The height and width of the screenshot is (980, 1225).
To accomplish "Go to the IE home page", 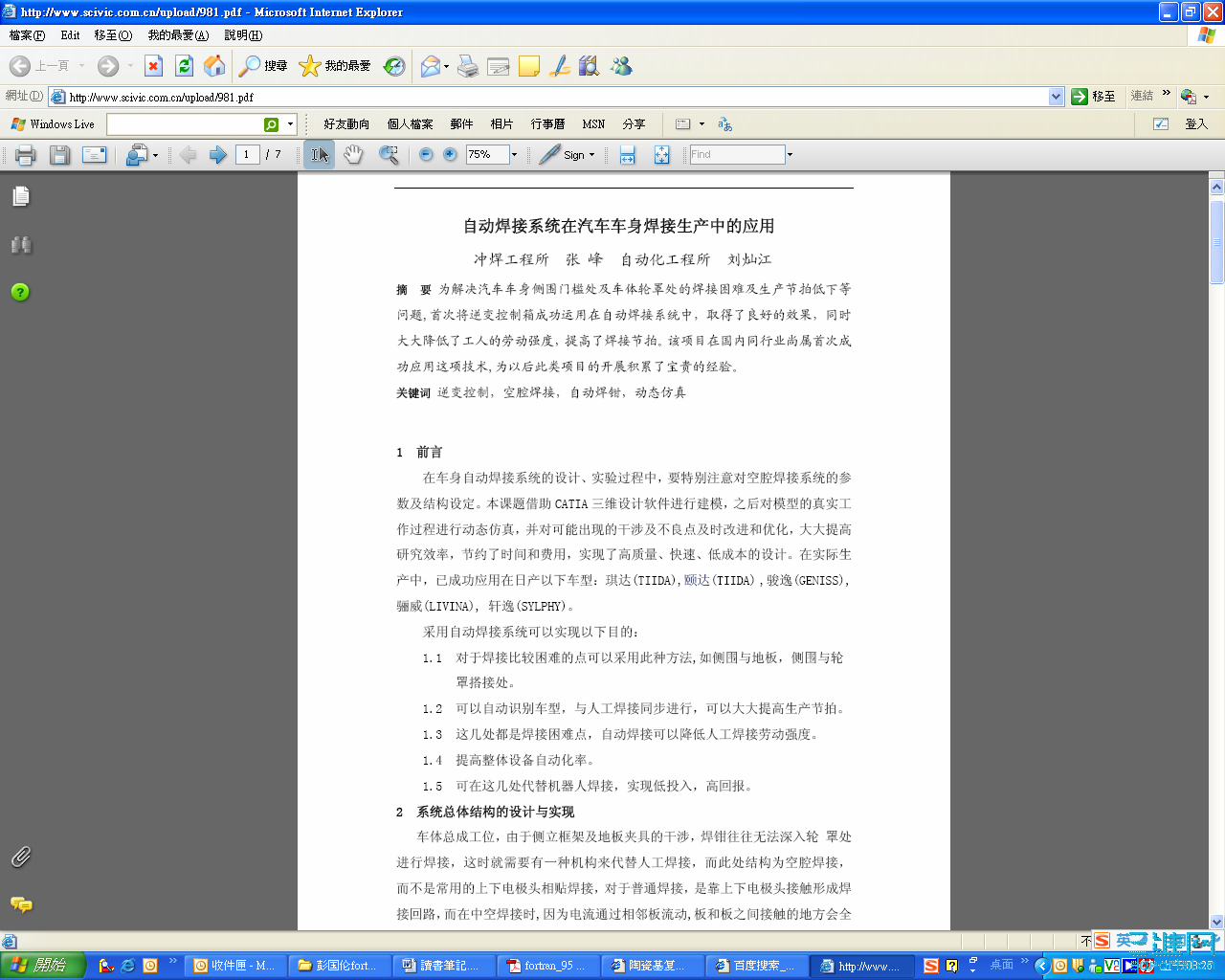I will click(214, 66).
